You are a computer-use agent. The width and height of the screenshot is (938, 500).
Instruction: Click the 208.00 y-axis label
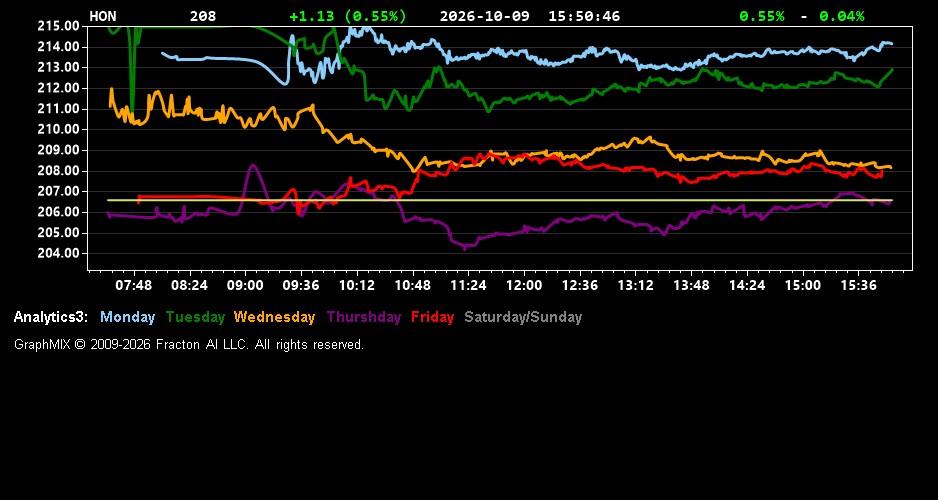59,170
